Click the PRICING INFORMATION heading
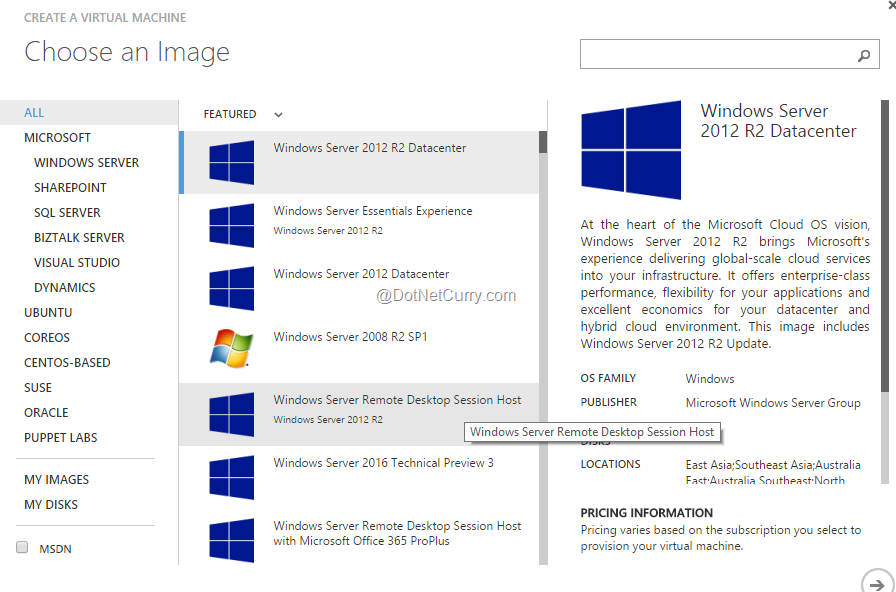The image size is (896, 592). click(646, 513)
